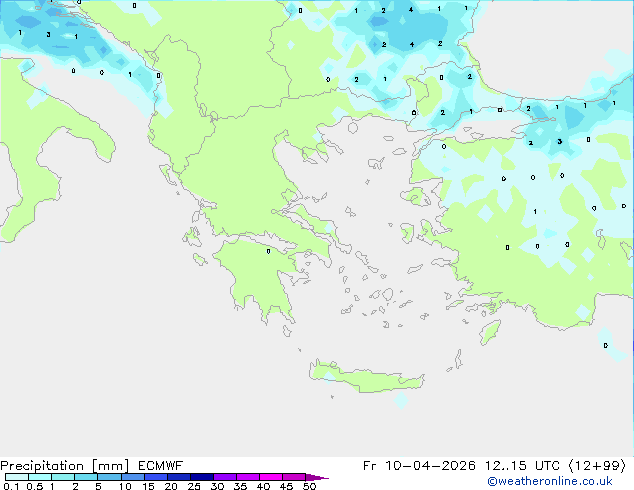The width and height of the screenshot is (634, 490).
Task: Choose the 2–5 mm legend color swatch
Action: (86, 477)
